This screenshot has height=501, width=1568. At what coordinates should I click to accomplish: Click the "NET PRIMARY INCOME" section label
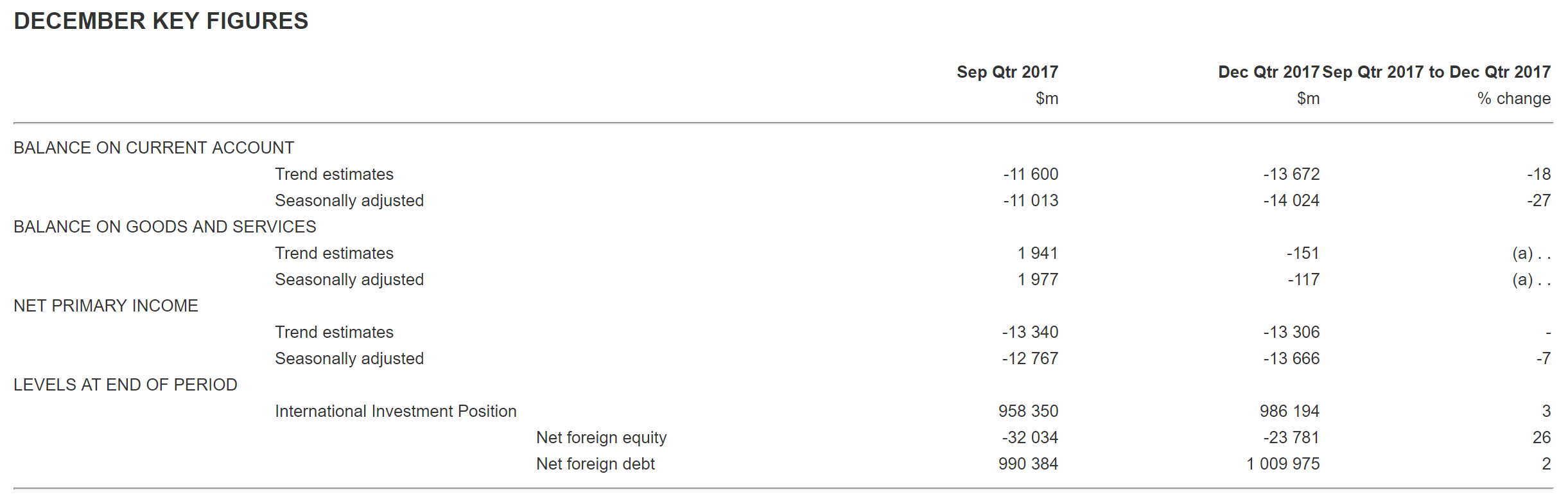(106, 306)
